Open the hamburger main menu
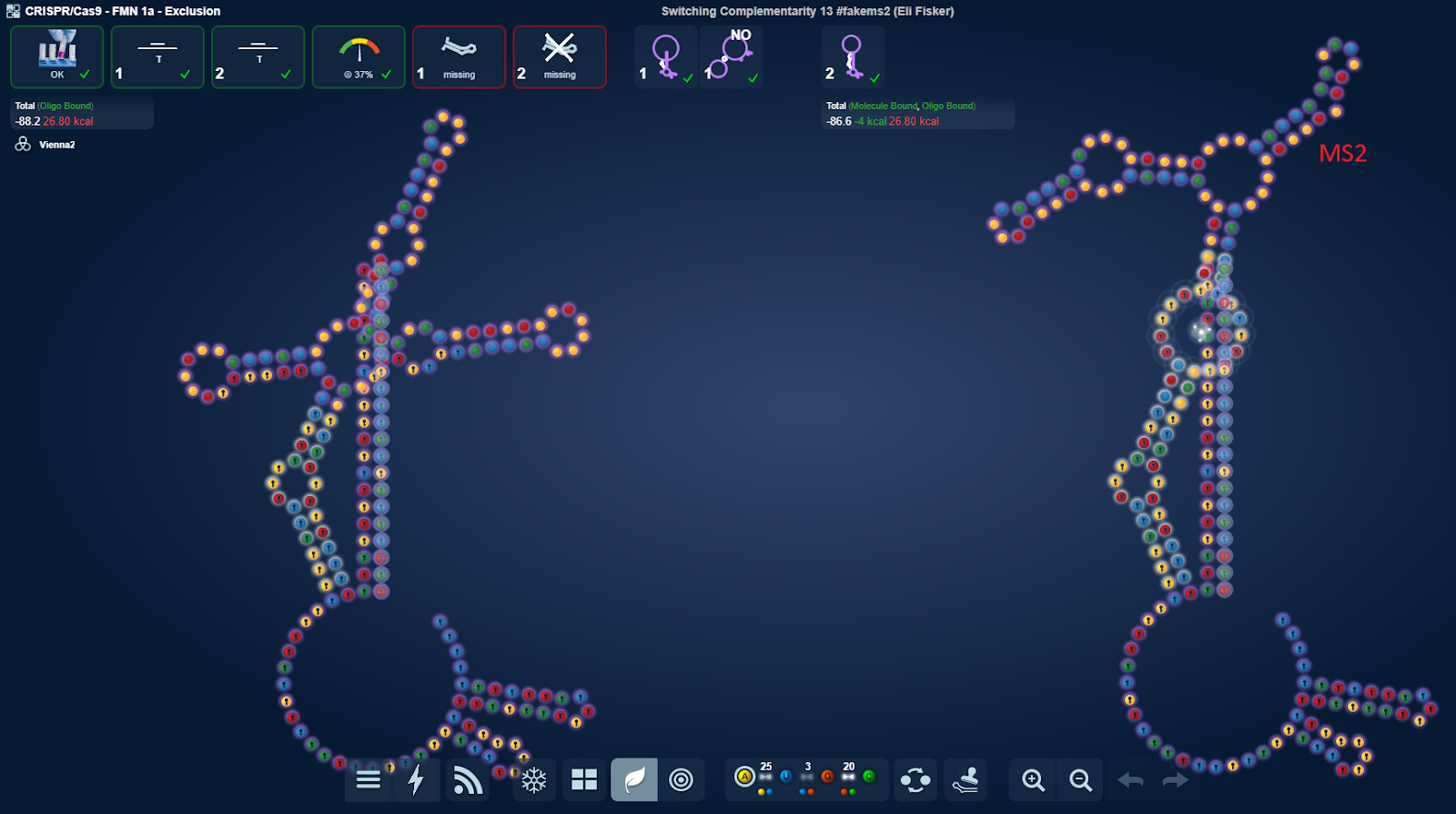The width and height of the screenshot is (1456, 814). [x=369, y=780]
